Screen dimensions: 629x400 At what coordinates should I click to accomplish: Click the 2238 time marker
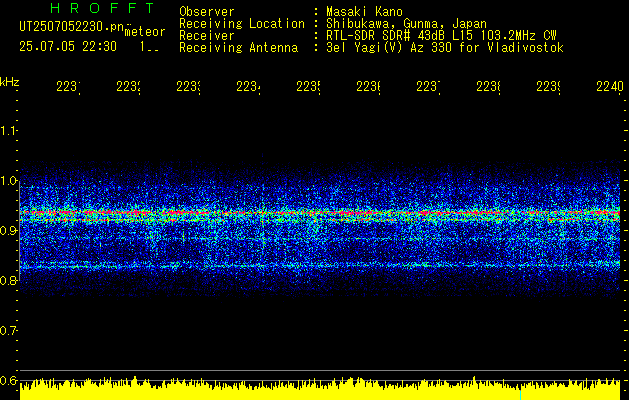(x=489, y=86)
